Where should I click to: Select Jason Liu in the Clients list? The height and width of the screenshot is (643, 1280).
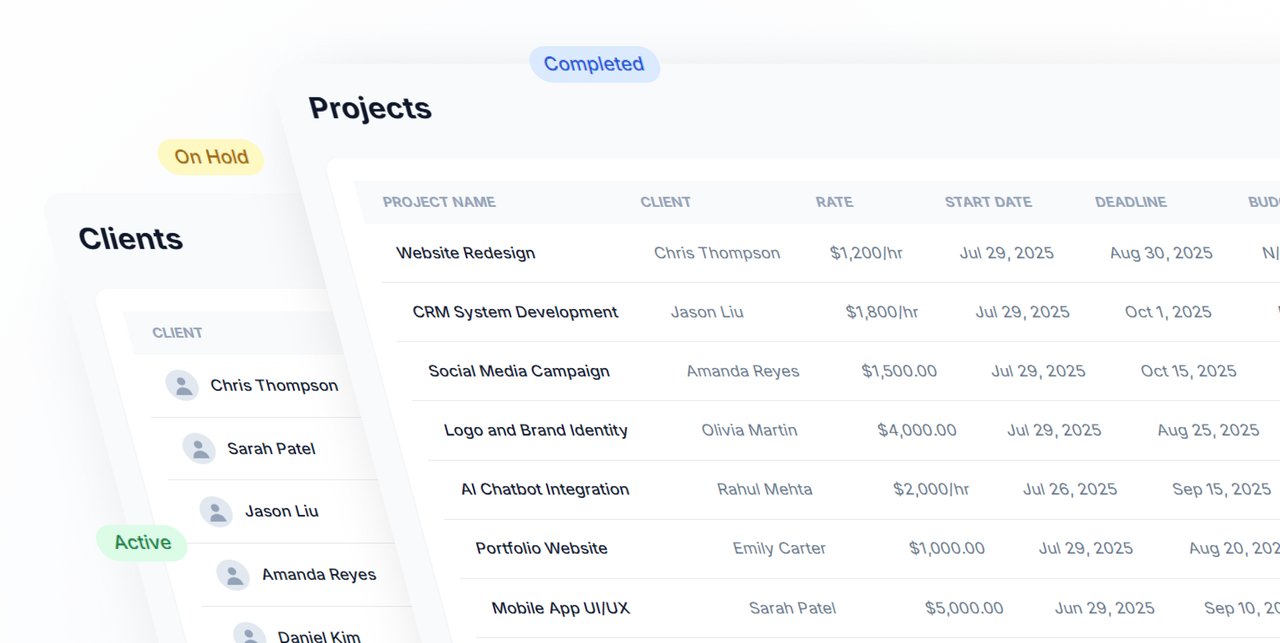(x=282, y=511)
